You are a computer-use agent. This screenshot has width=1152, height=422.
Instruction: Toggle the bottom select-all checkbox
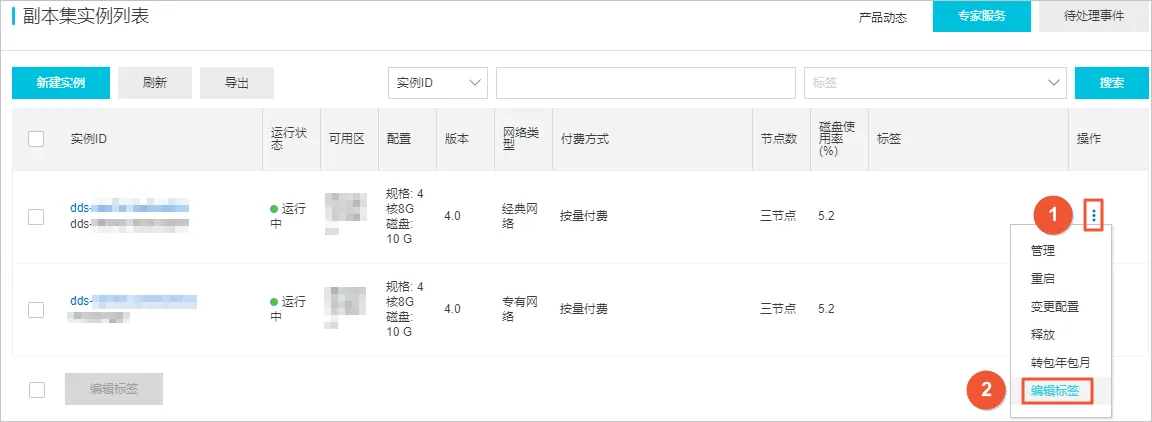point(37,390)
